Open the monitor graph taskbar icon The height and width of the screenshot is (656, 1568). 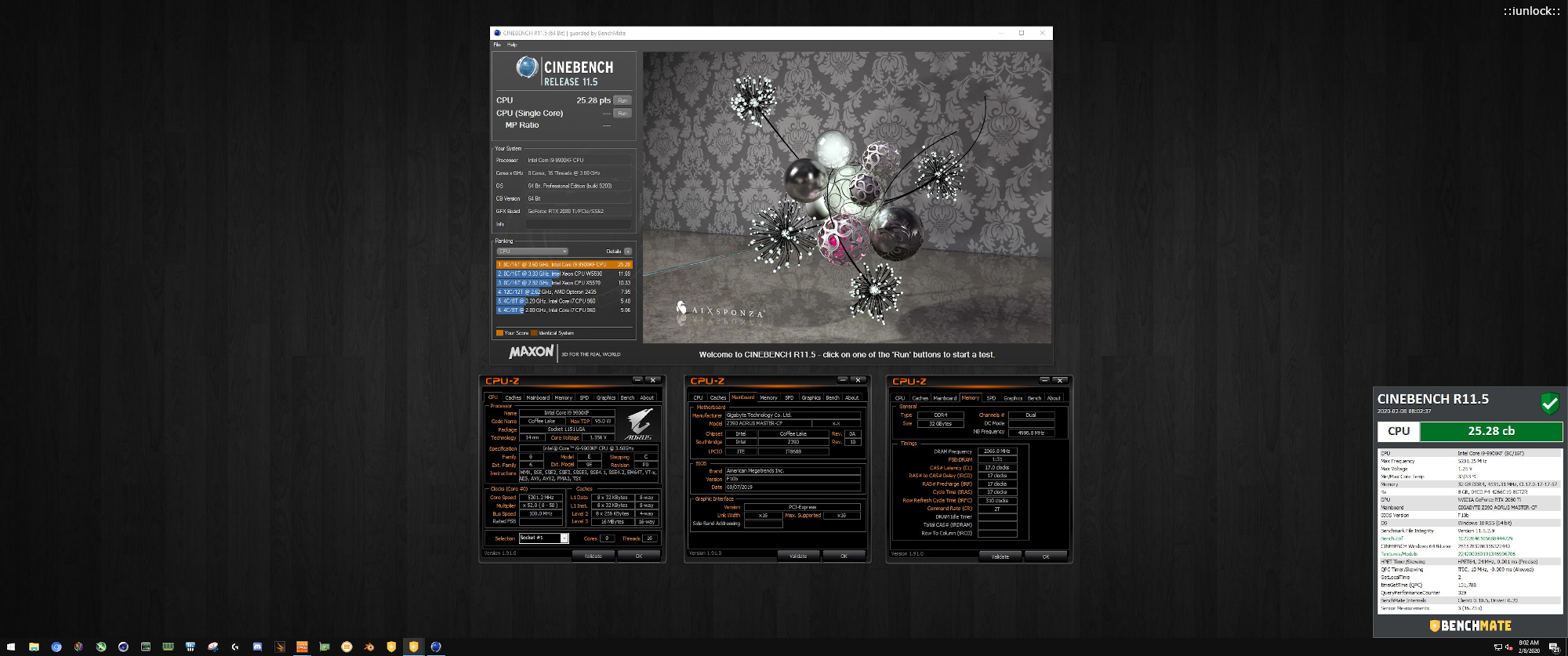tap(145, 647)
